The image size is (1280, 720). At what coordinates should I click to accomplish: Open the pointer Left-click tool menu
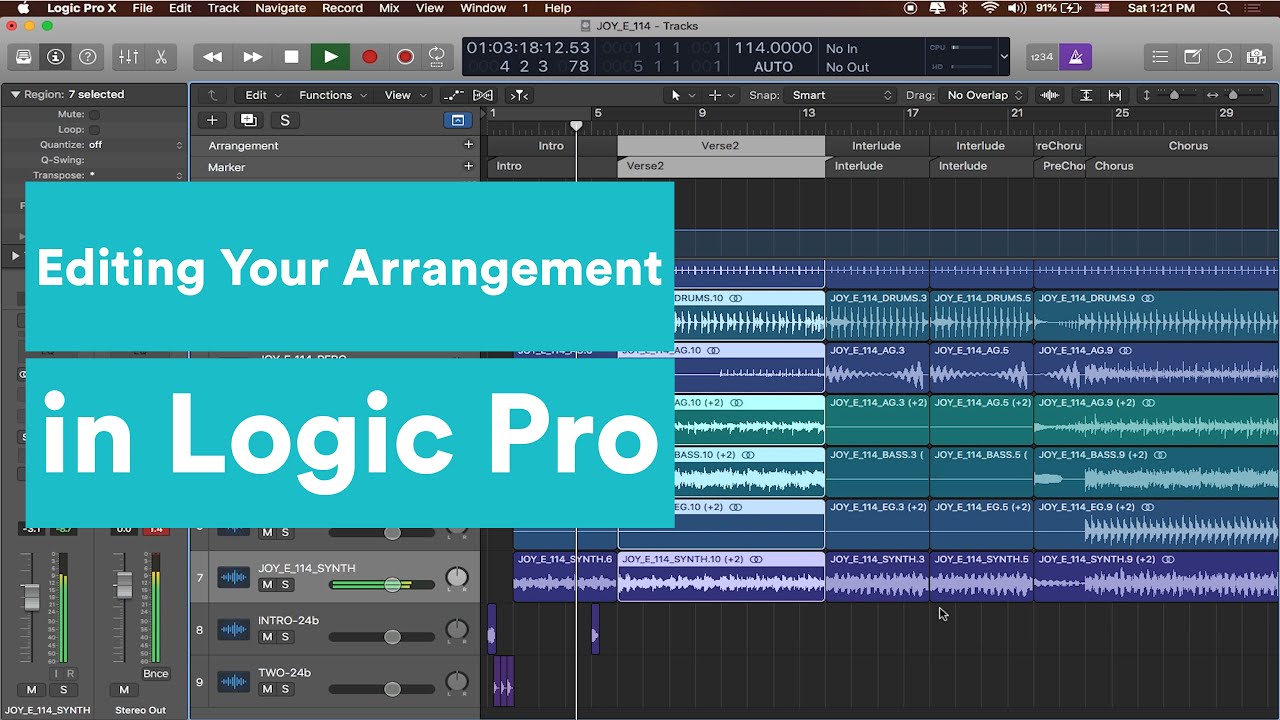pyautogui.click(x=681, y=95)
